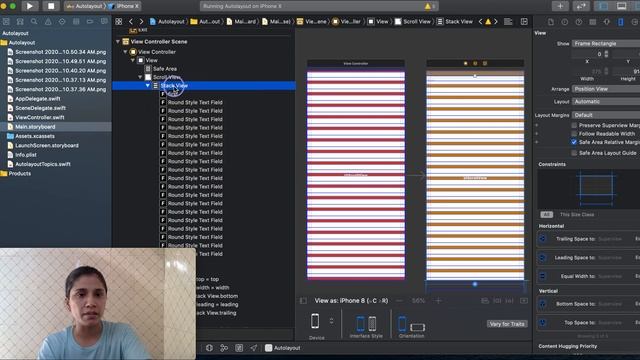
Task: Select Safe Area in document outline
Action: [165, 69]
